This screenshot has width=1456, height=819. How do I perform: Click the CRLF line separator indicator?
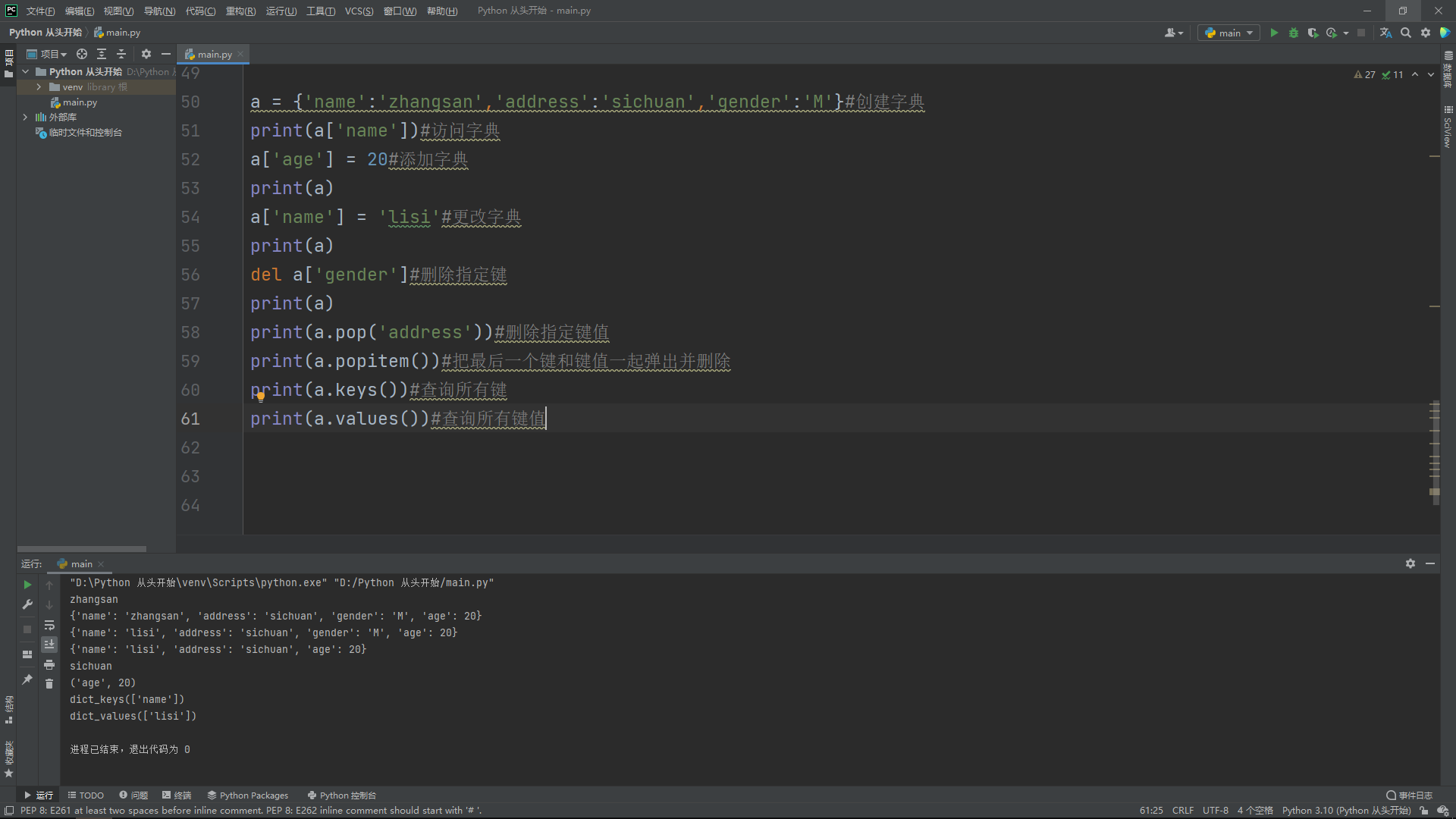[x=1182, y=810]
